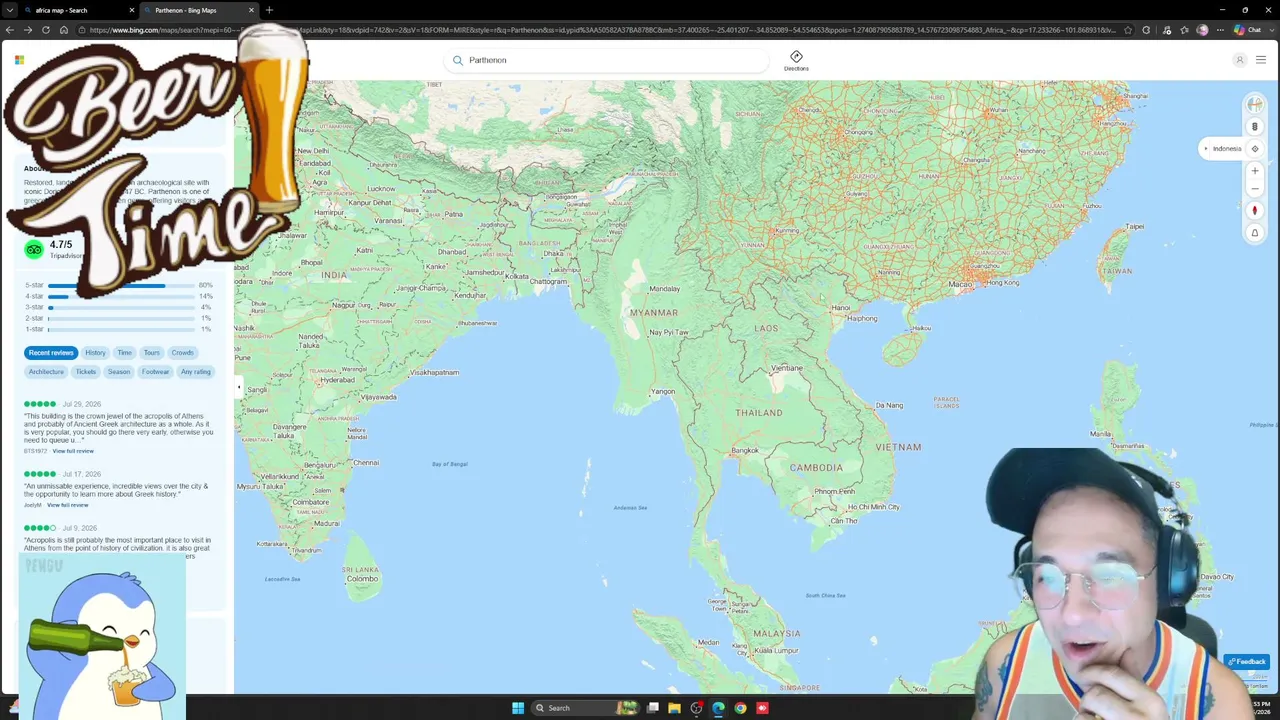Go to the browser home page

coord(64,30)
